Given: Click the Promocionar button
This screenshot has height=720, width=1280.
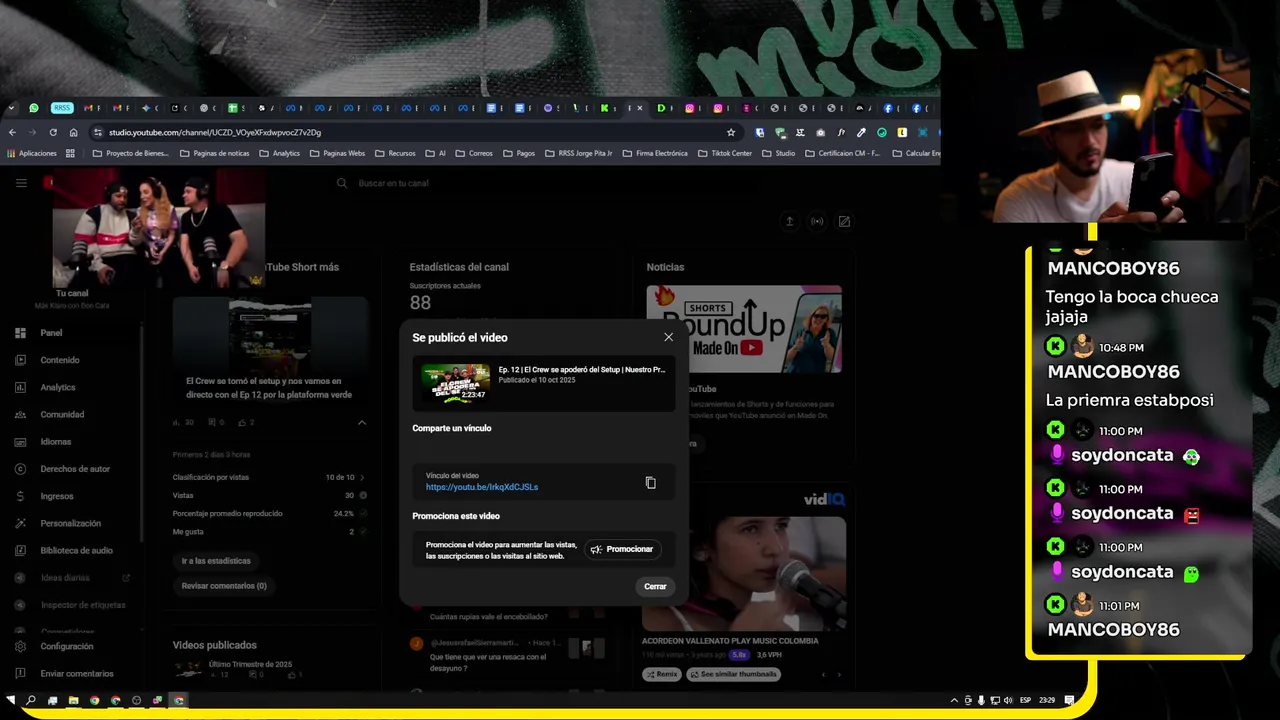Looking at the screenshot, I should (x=622, y=549).
